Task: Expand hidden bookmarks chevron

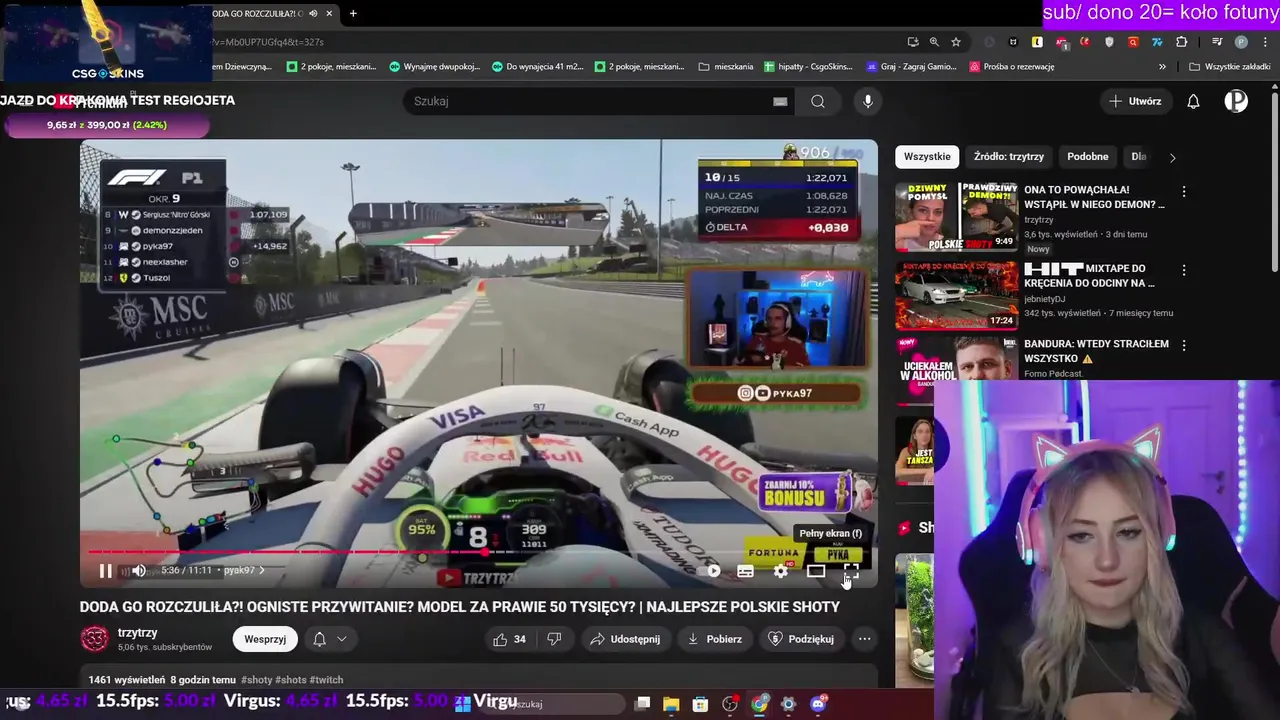Action: (x=1162, y=67)
